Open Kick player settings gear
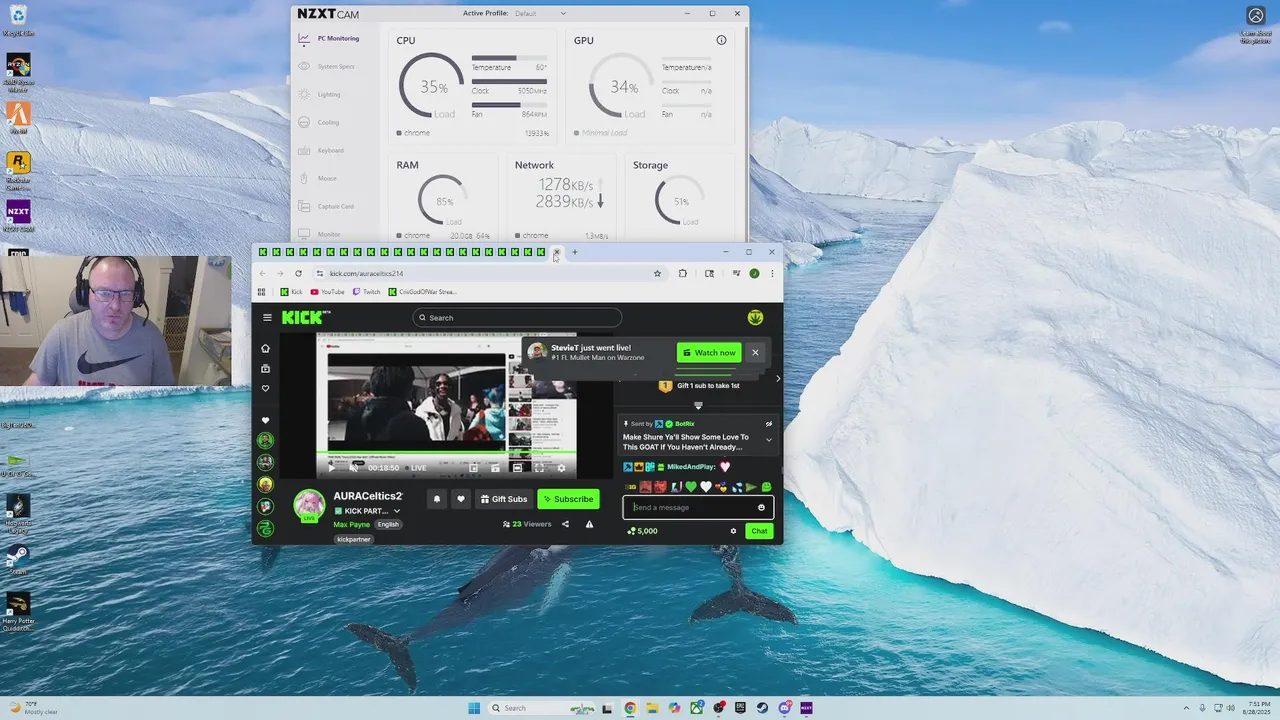1280x720 pixels. pos(561,467)
